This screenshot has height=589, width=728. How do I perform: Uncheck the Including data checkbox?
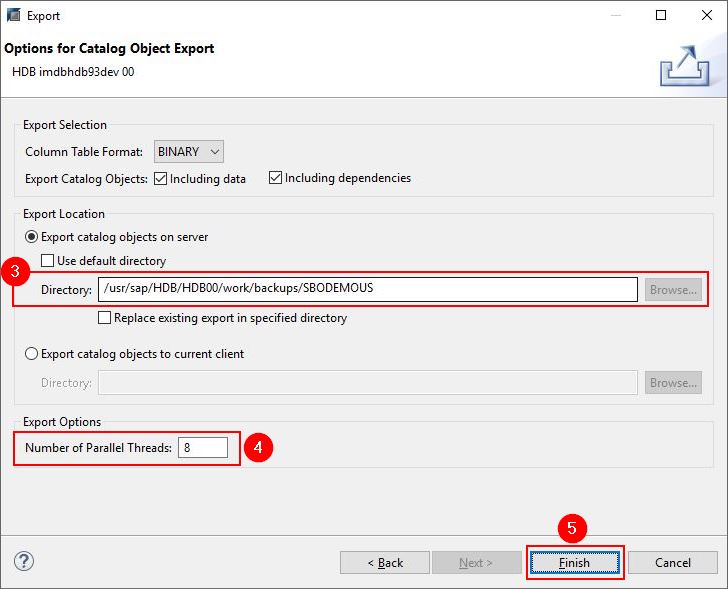160,178
